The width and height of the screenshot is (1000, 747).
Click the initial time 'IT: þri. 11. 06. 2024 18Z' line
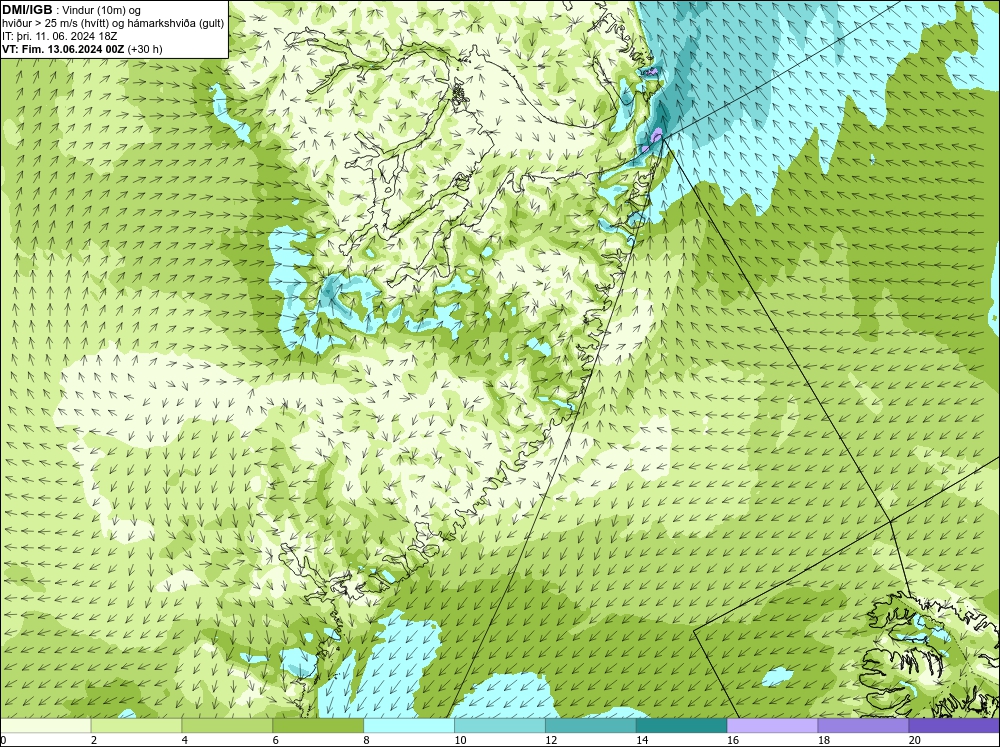point(59,36)
